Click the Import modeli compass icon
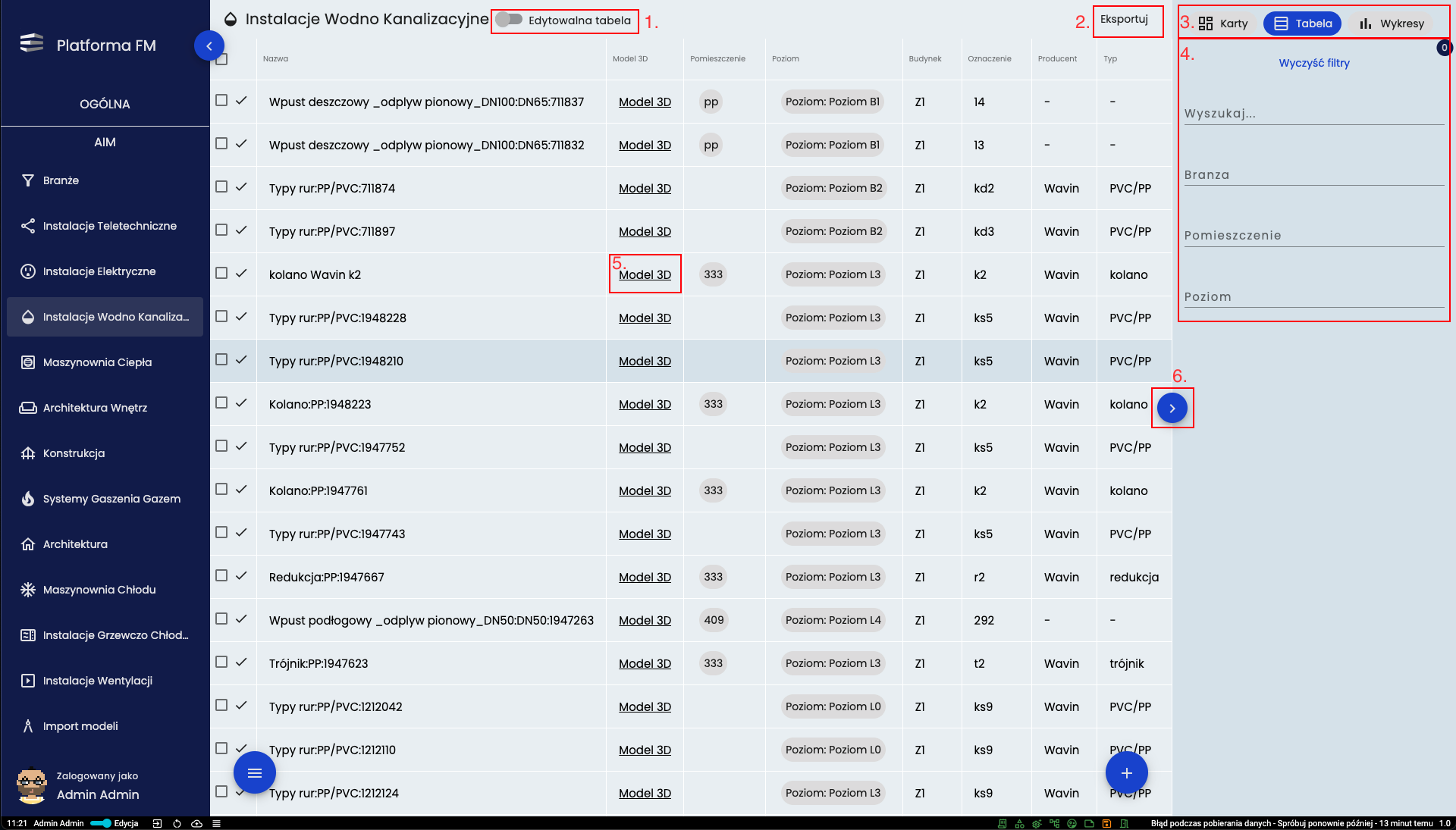 [28, 726]
